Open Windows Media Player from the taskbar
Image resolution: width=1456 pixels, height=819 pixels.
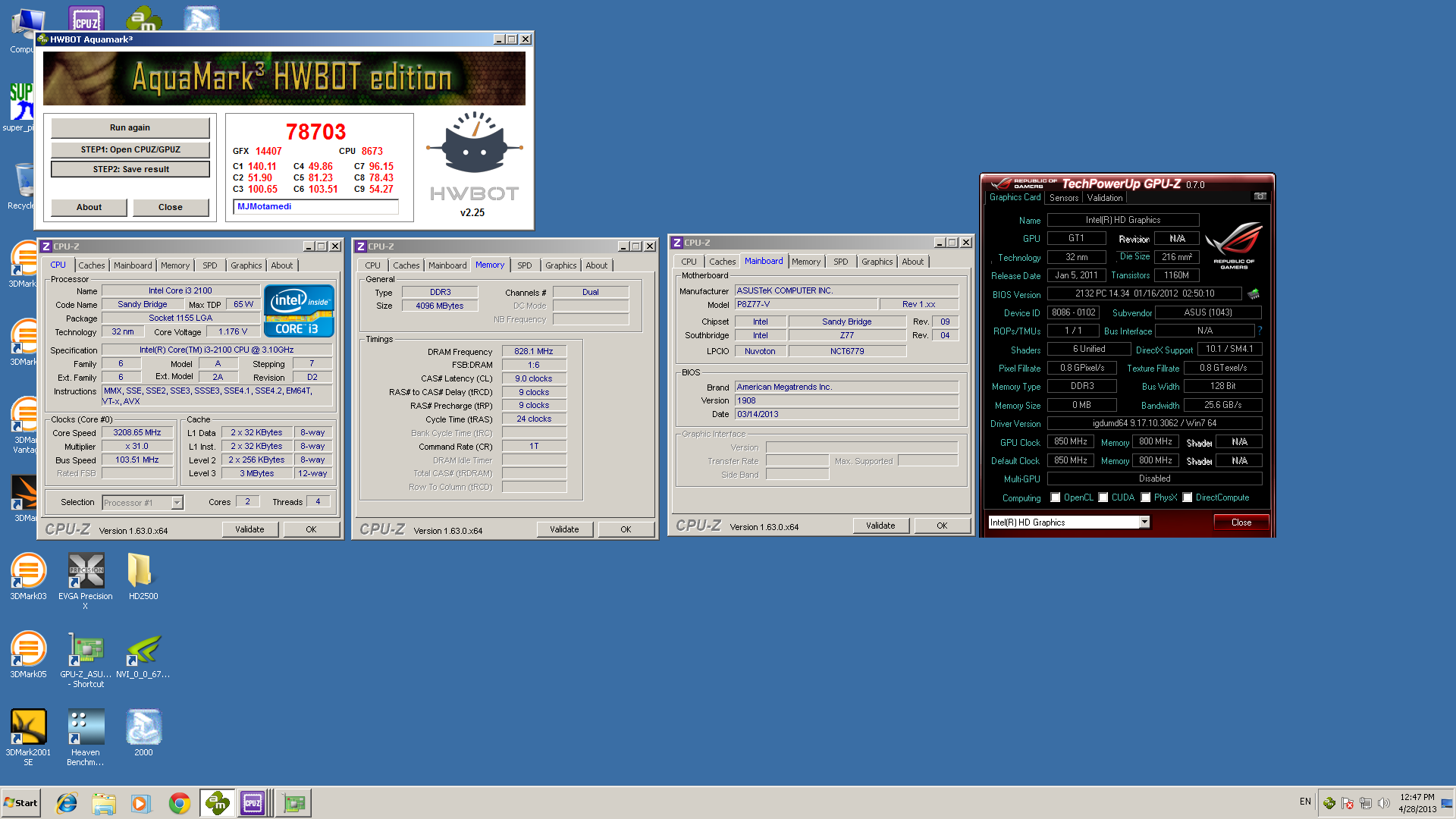(x=141, y=803)
